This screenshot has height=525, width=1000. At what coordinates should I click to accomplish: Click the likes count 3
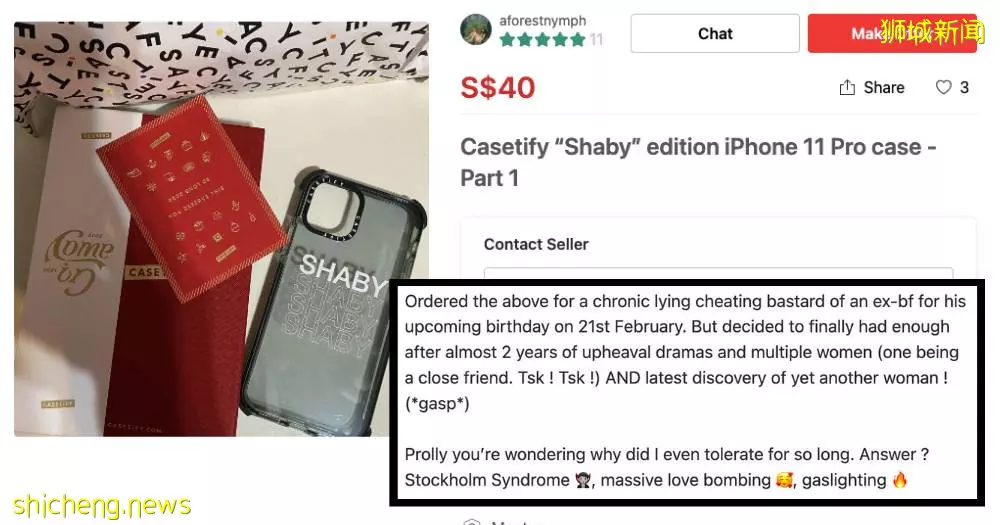(x=964, y=87)
